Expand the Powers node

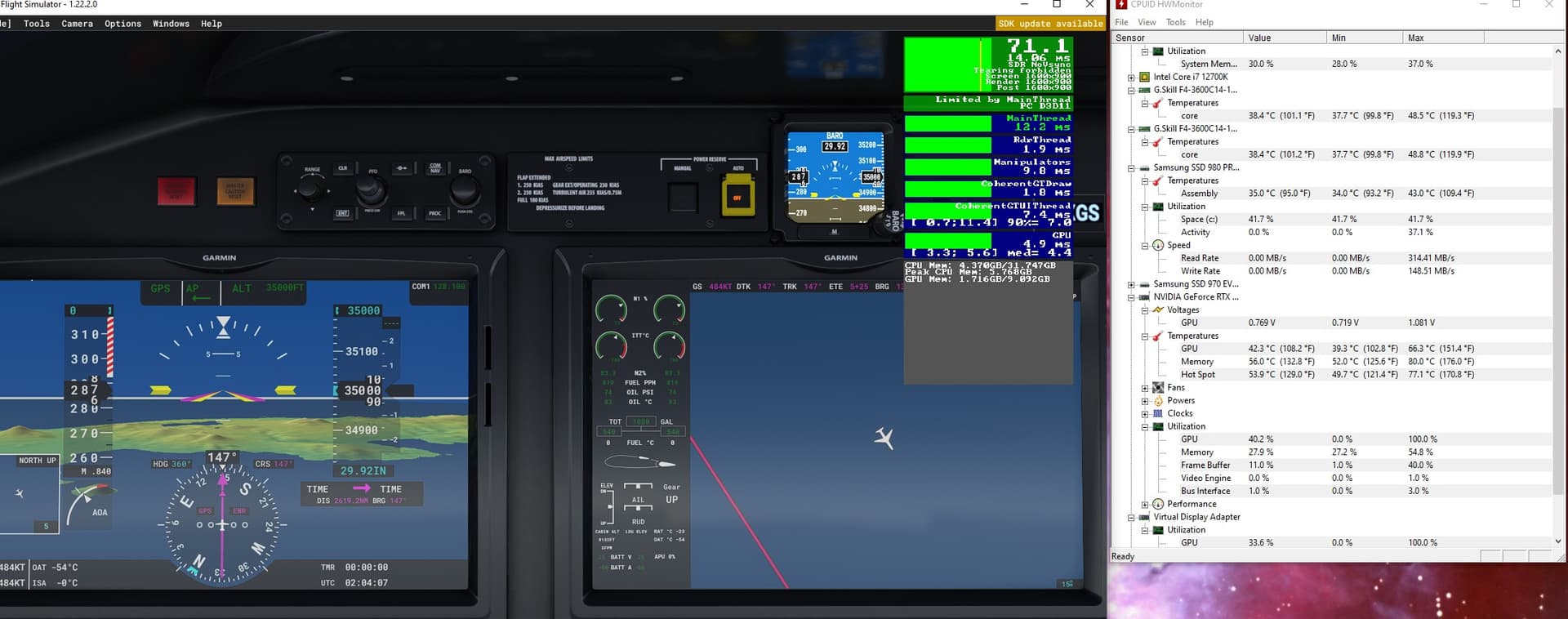(x=1145, y=402)
